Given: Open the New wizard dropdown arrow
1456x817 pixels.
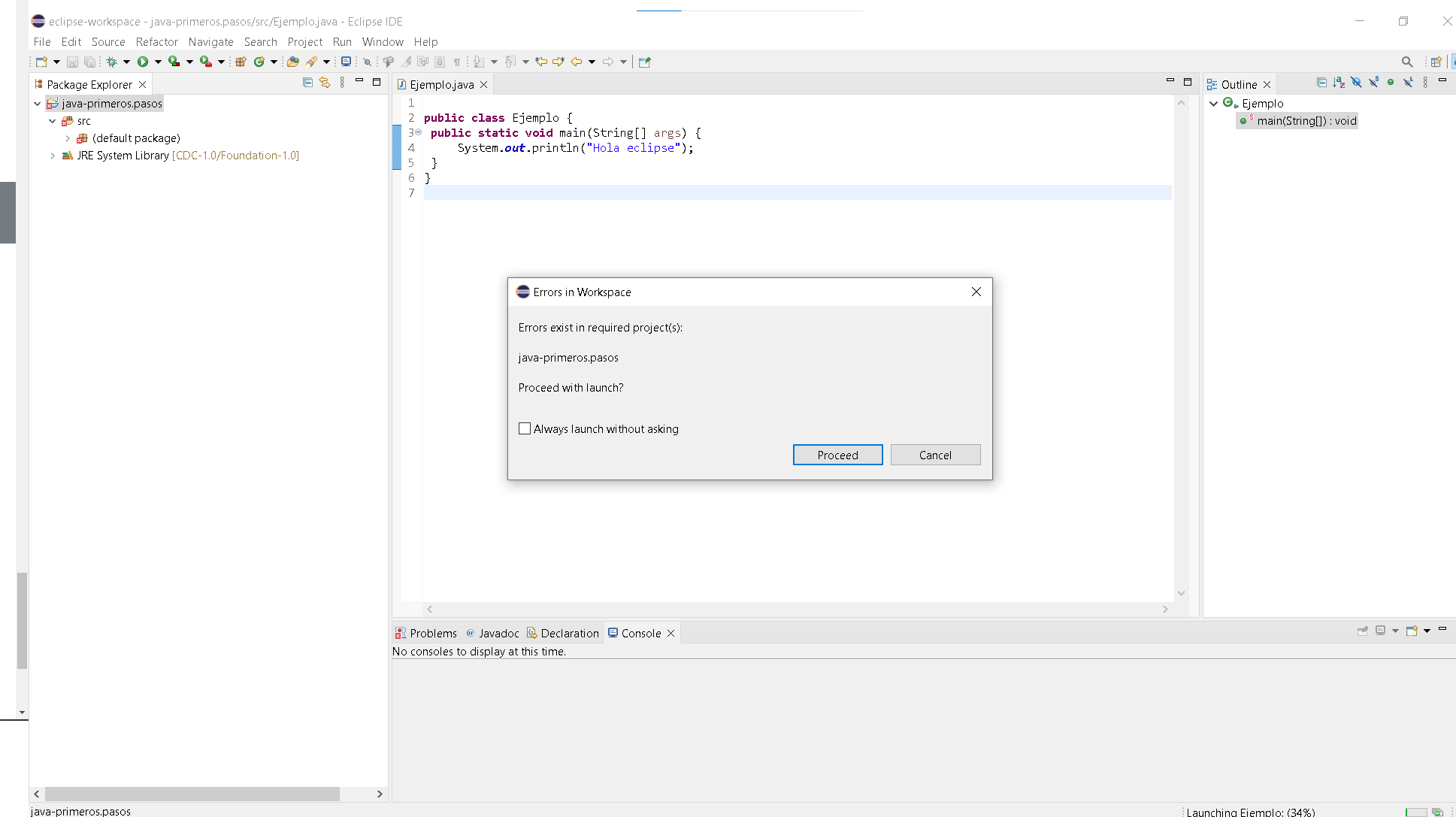Looking at the screenshot, I should [x=56, y=62].
